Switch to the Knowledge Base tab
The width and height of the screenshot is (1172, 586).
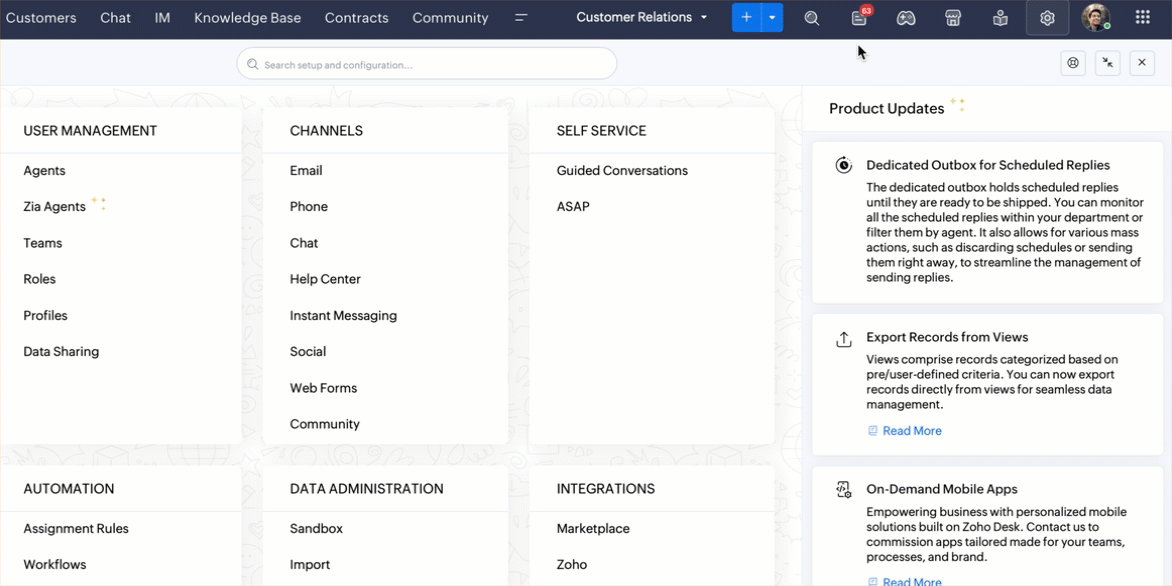247,18
